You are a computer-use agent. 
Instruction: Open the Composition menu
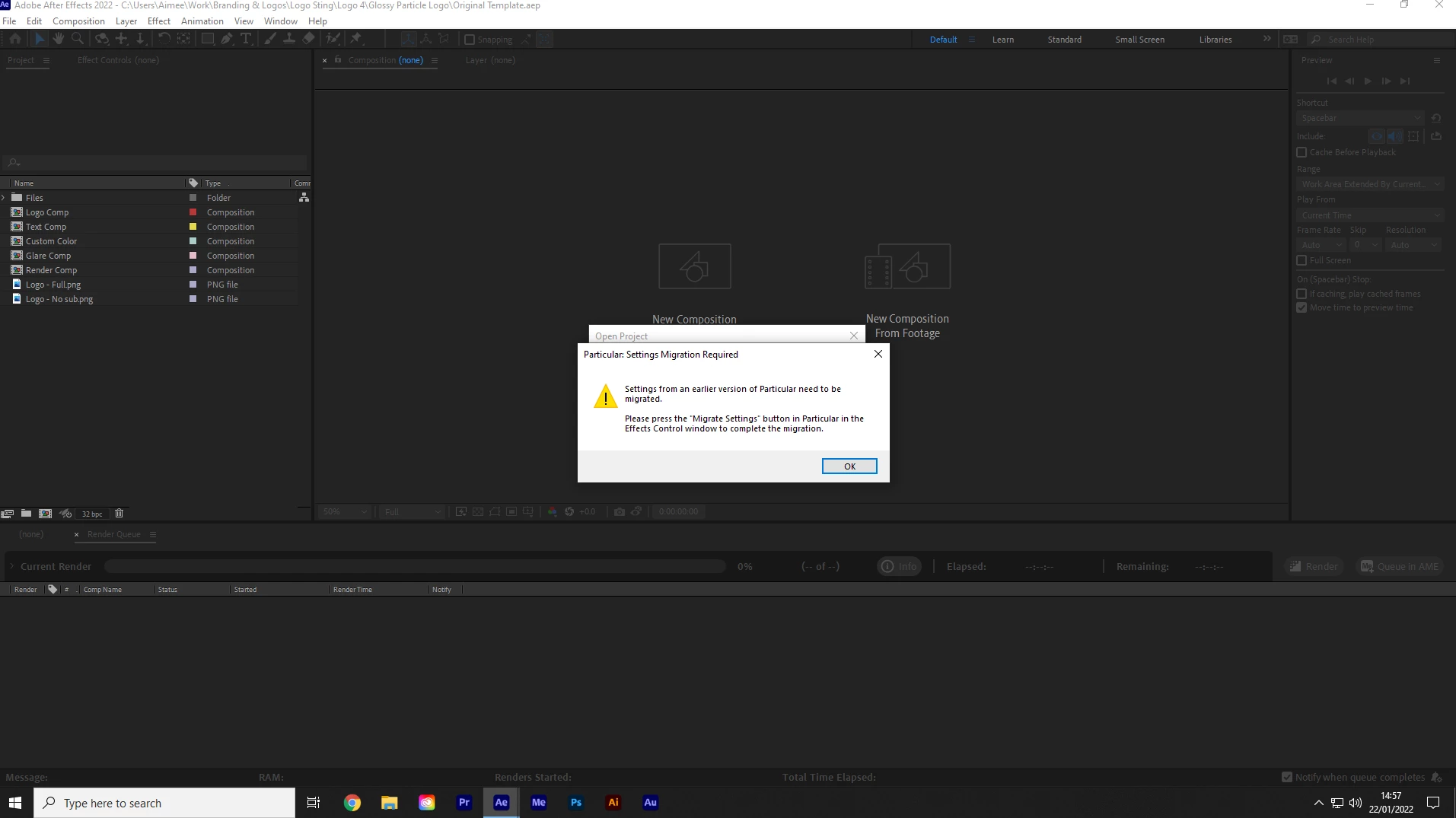click(78, 21)
